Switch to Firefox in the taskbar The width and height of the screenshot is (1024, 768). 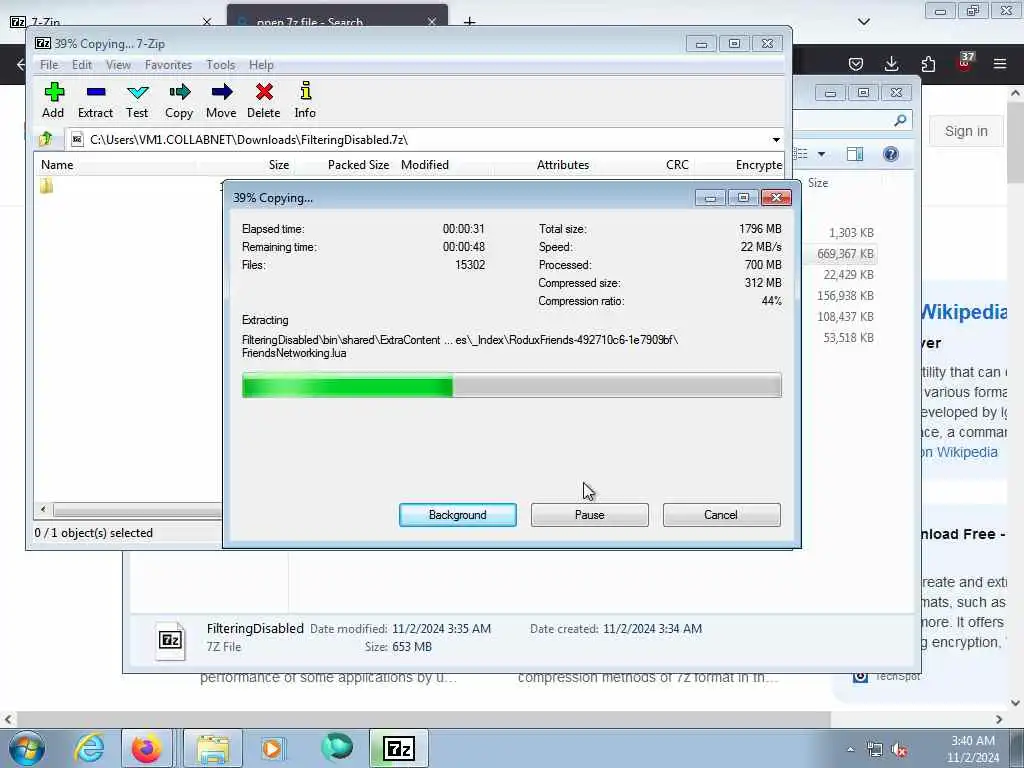click(146, 748)
